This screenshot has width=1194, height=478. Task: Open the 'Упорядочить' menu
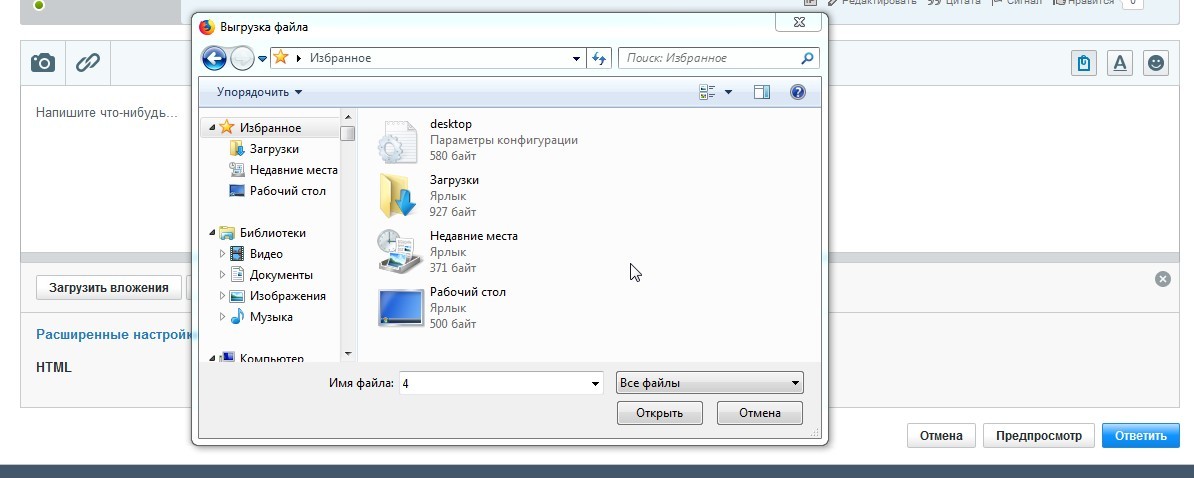pyautogui.click(x=259, y=92)
